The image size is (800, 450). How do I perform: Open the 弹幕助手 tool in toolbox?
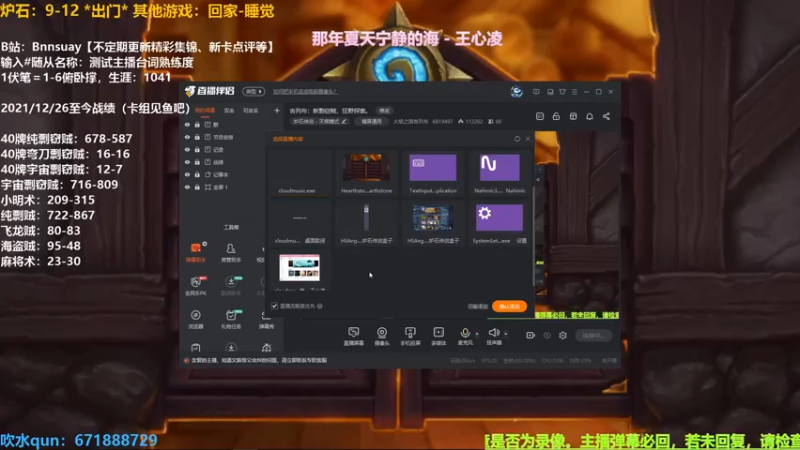pos(195,252)
